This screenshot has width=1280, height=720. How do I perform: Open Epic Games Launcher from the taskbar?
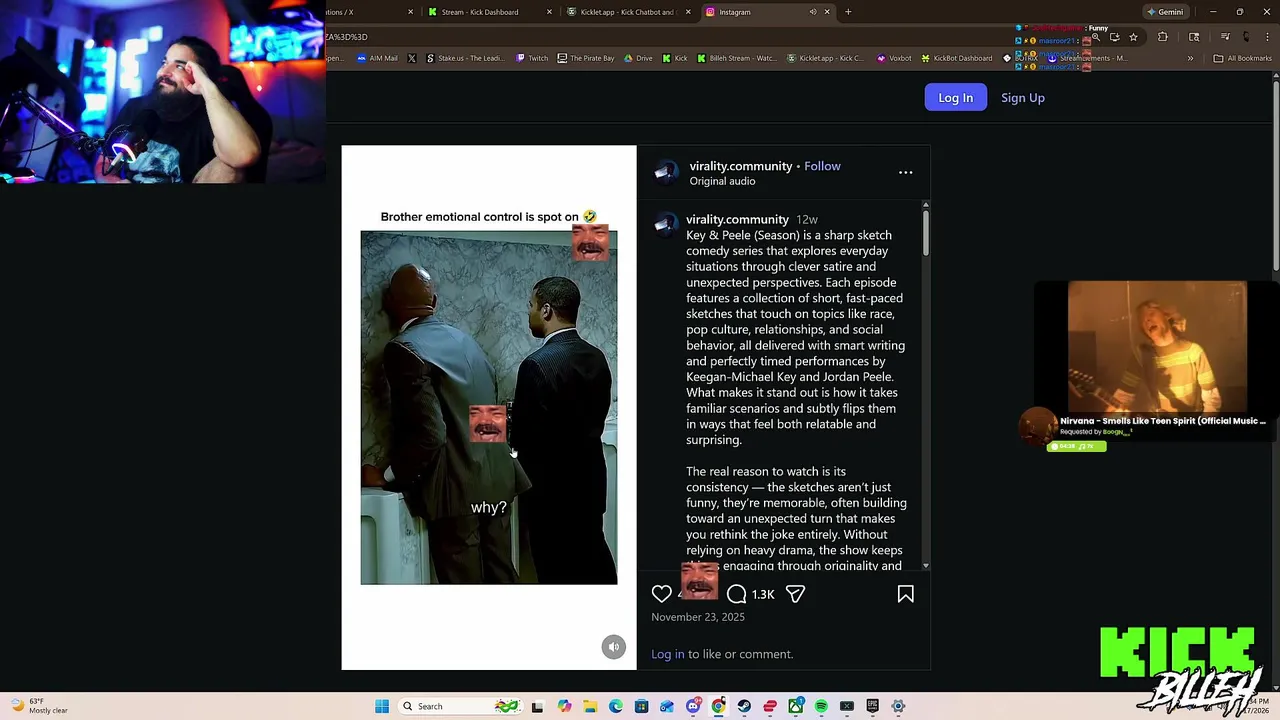point(873,706)
